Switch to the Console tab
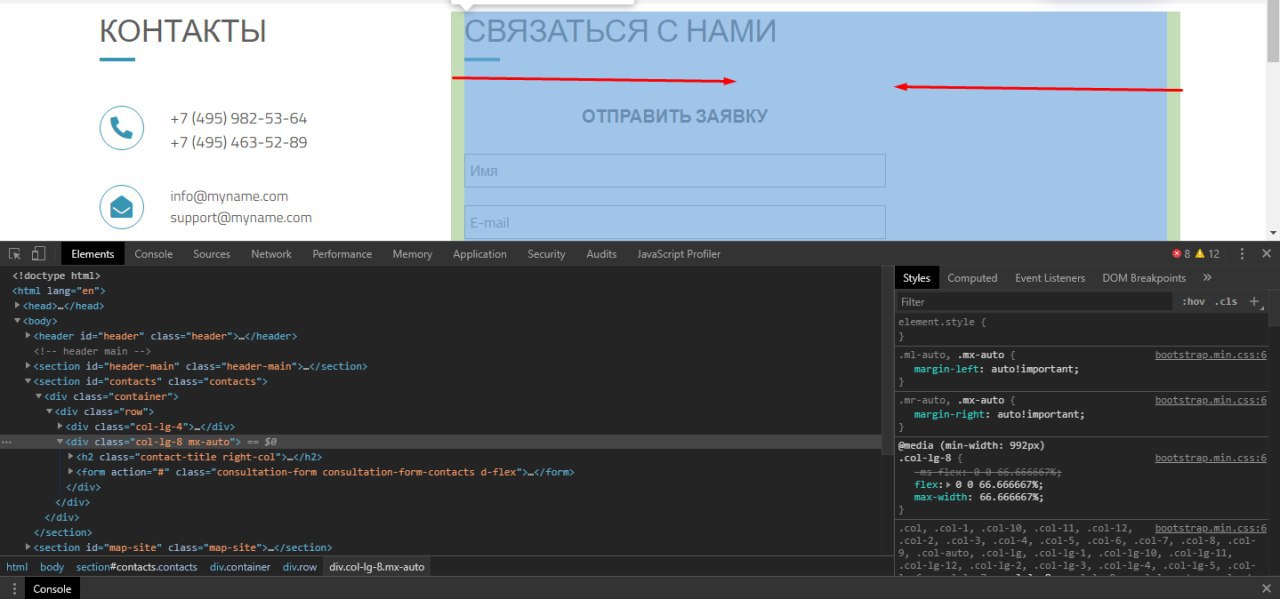This screenshot has height=599, width=1280. coord(154,254)
